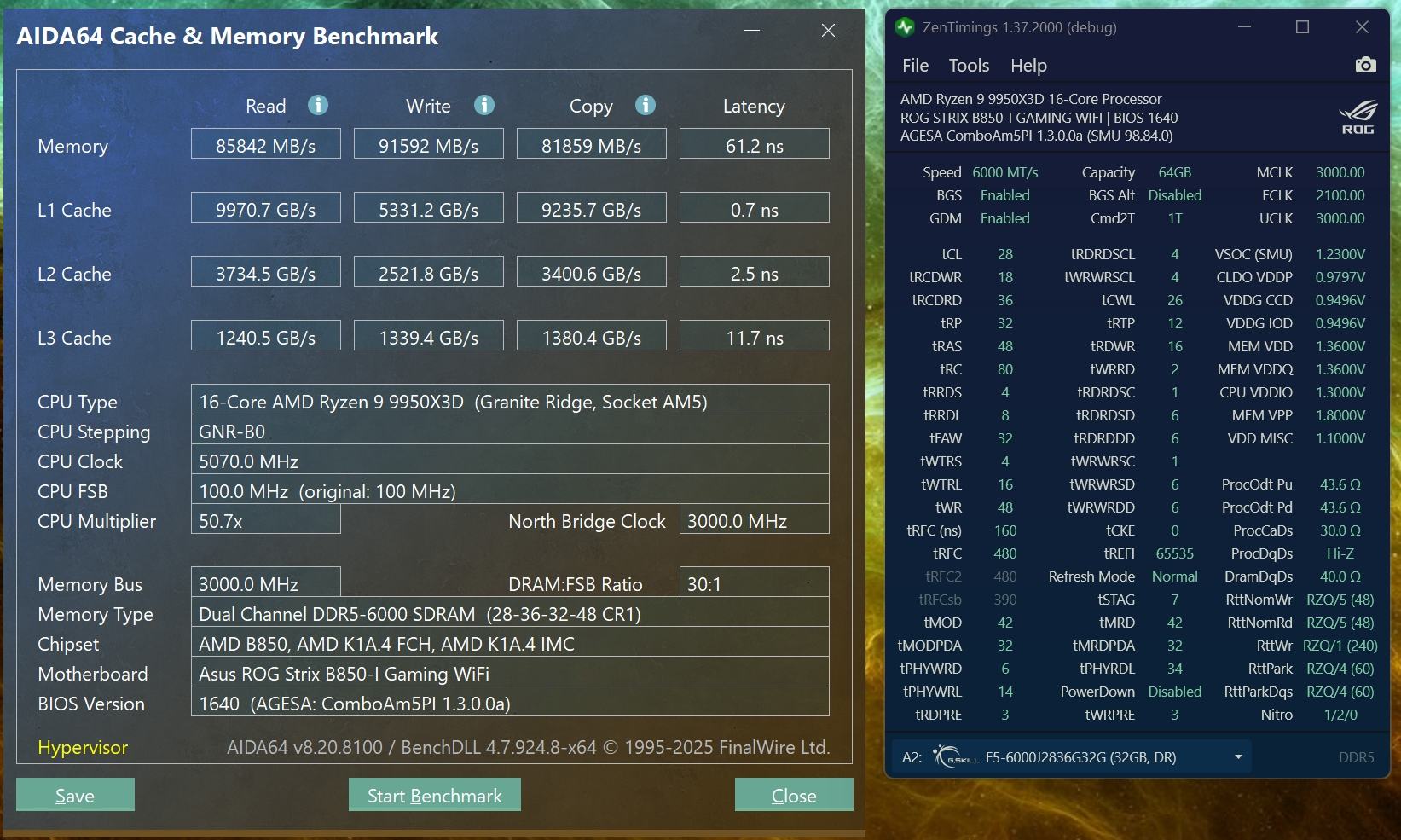
Task: Click the ProcDqDs Hi-Z value
Action: tap(1340, 553)
